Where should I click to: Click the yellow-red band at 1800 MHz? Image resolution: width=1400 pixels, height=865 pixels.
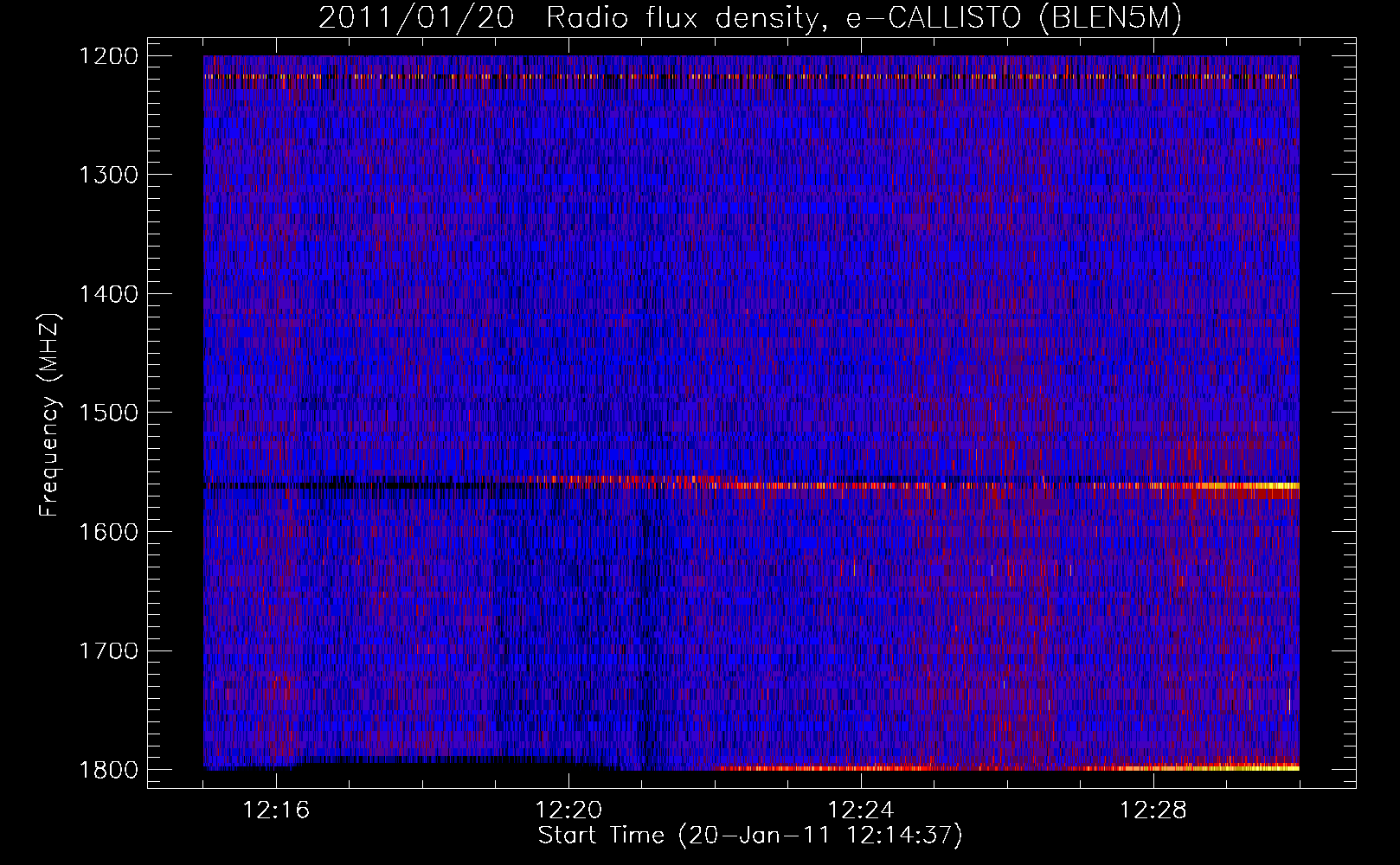click(1004, 767)
